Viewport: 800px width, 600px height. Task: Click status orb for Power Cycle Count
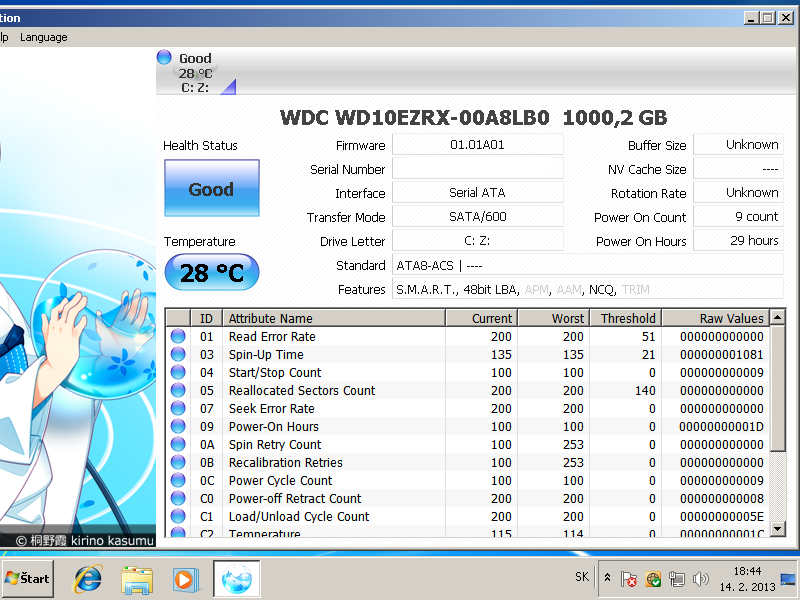click(178, 480)
